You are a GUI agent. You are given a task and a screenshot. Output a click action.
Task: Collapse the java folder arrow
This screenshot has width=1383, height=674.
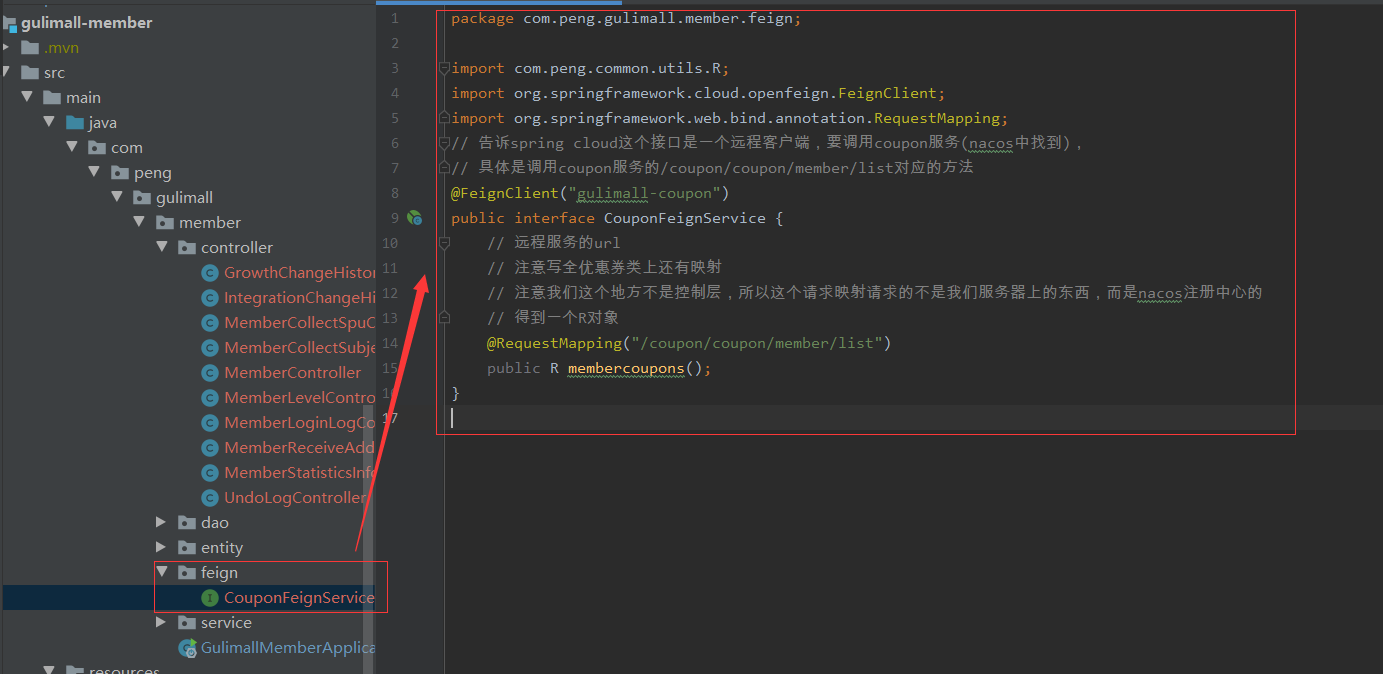(x=49, y=122)
